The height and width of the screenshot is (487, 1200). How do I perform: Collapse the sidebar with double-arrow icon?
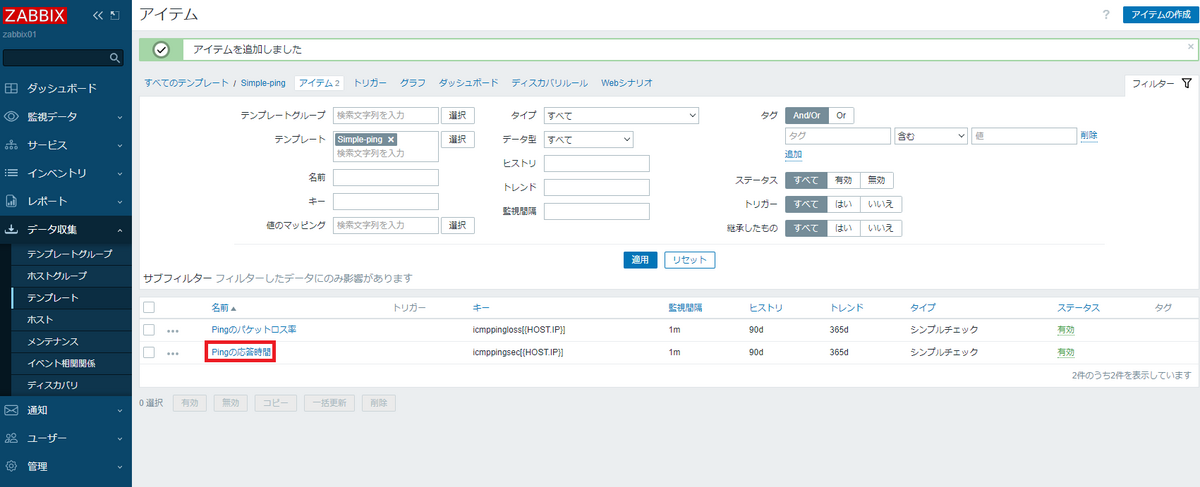(x=97, y=16)
